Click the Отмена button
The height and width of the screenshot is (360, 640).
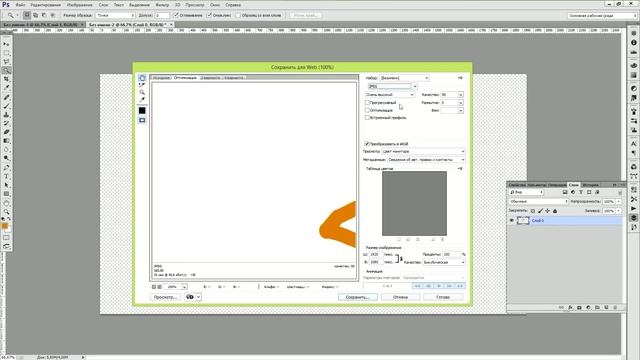click(400, 297)
